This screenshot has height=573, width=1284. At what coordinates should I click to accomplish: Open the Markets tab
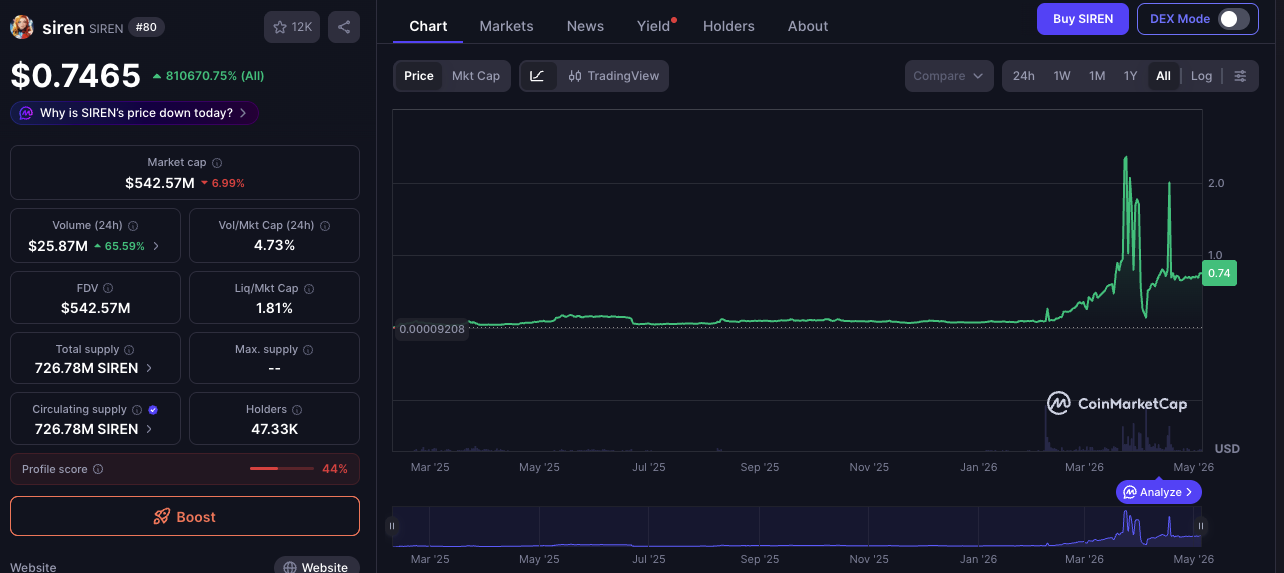click(x=506, y=26)
